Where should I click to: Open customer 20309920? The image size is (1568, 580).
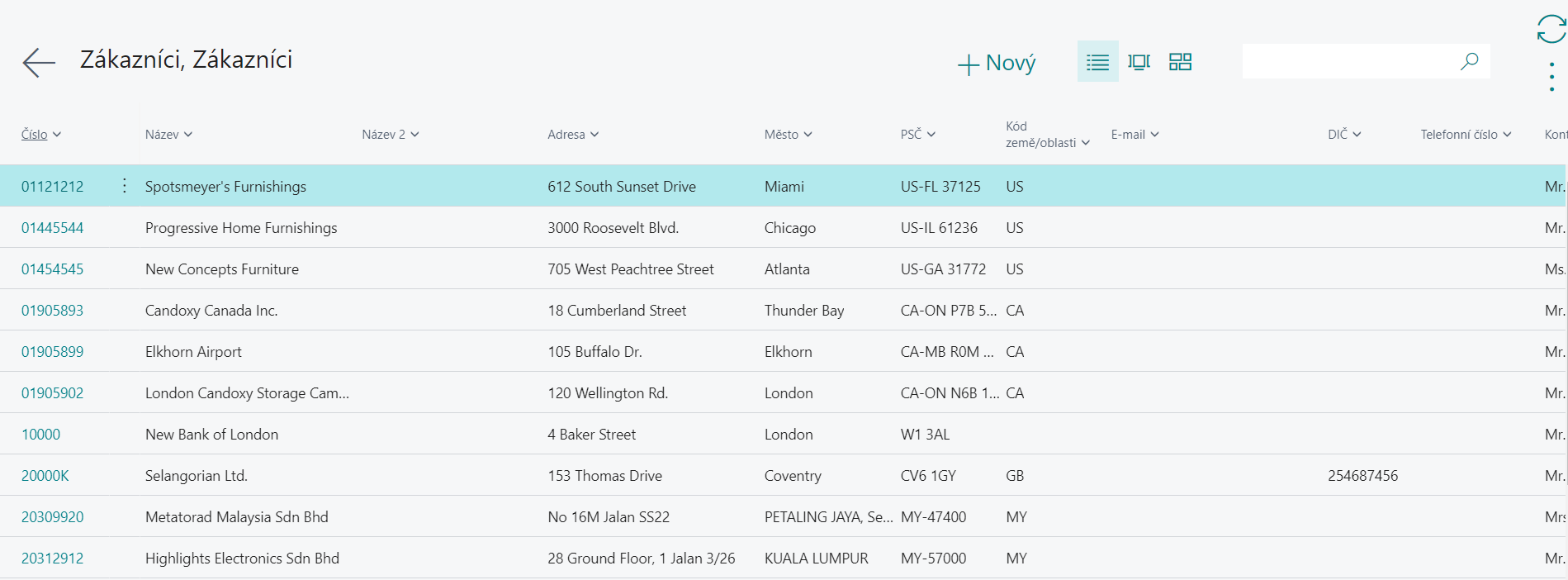pos(53,517)
